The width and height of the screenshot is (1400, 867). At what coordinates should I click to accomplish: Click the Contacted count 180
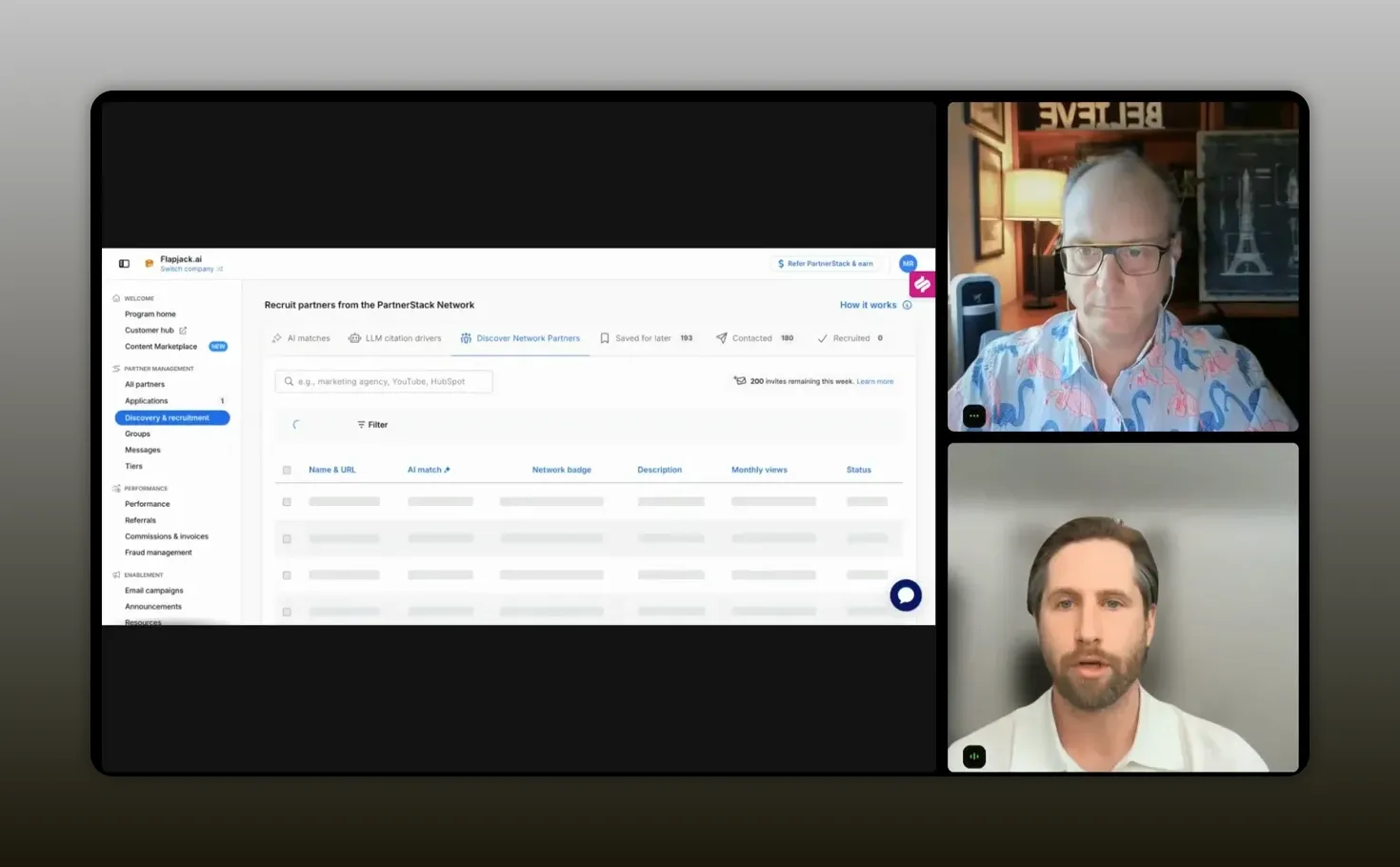tap(788, 338)
